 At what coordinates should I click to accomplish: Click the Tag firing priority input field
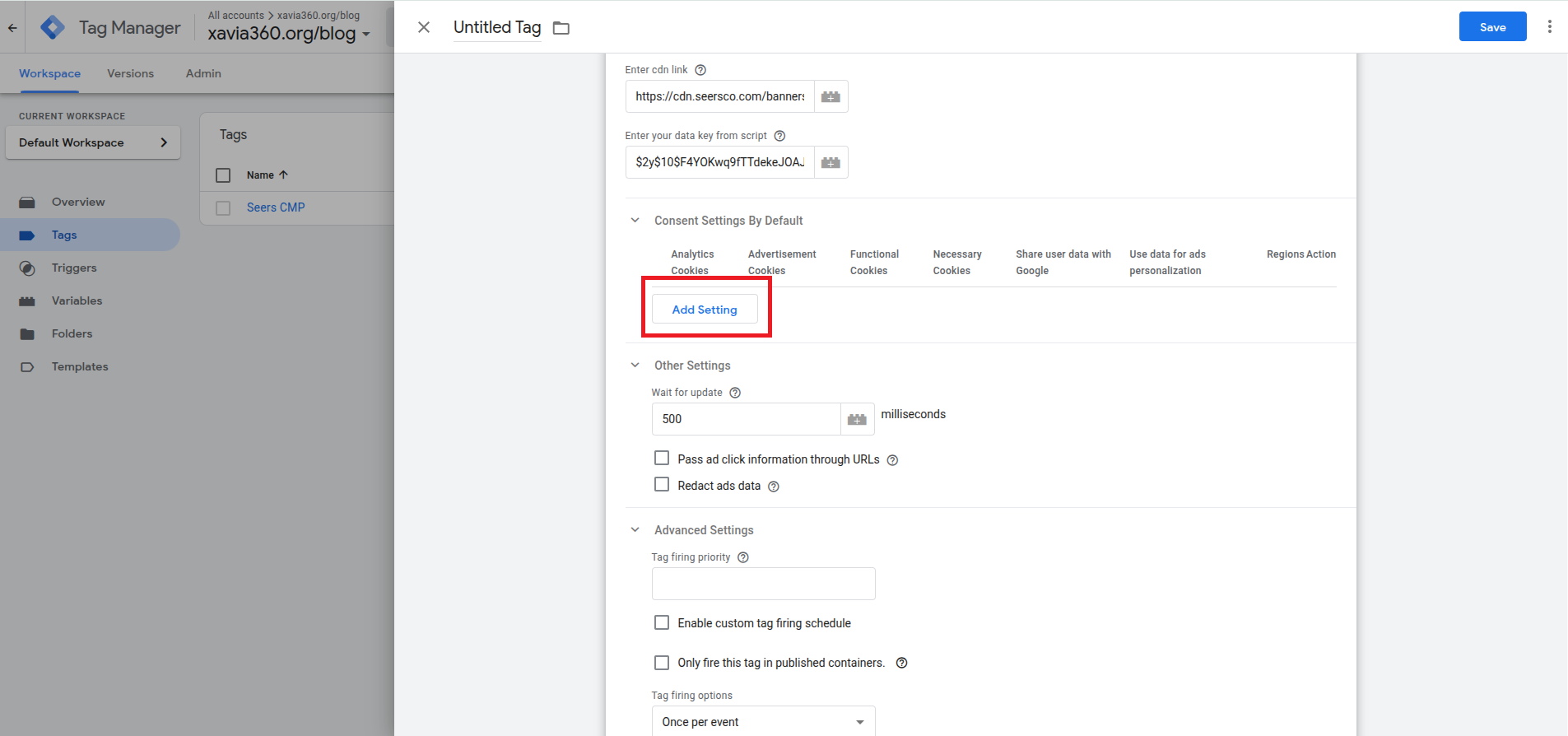tap(764, 584)
